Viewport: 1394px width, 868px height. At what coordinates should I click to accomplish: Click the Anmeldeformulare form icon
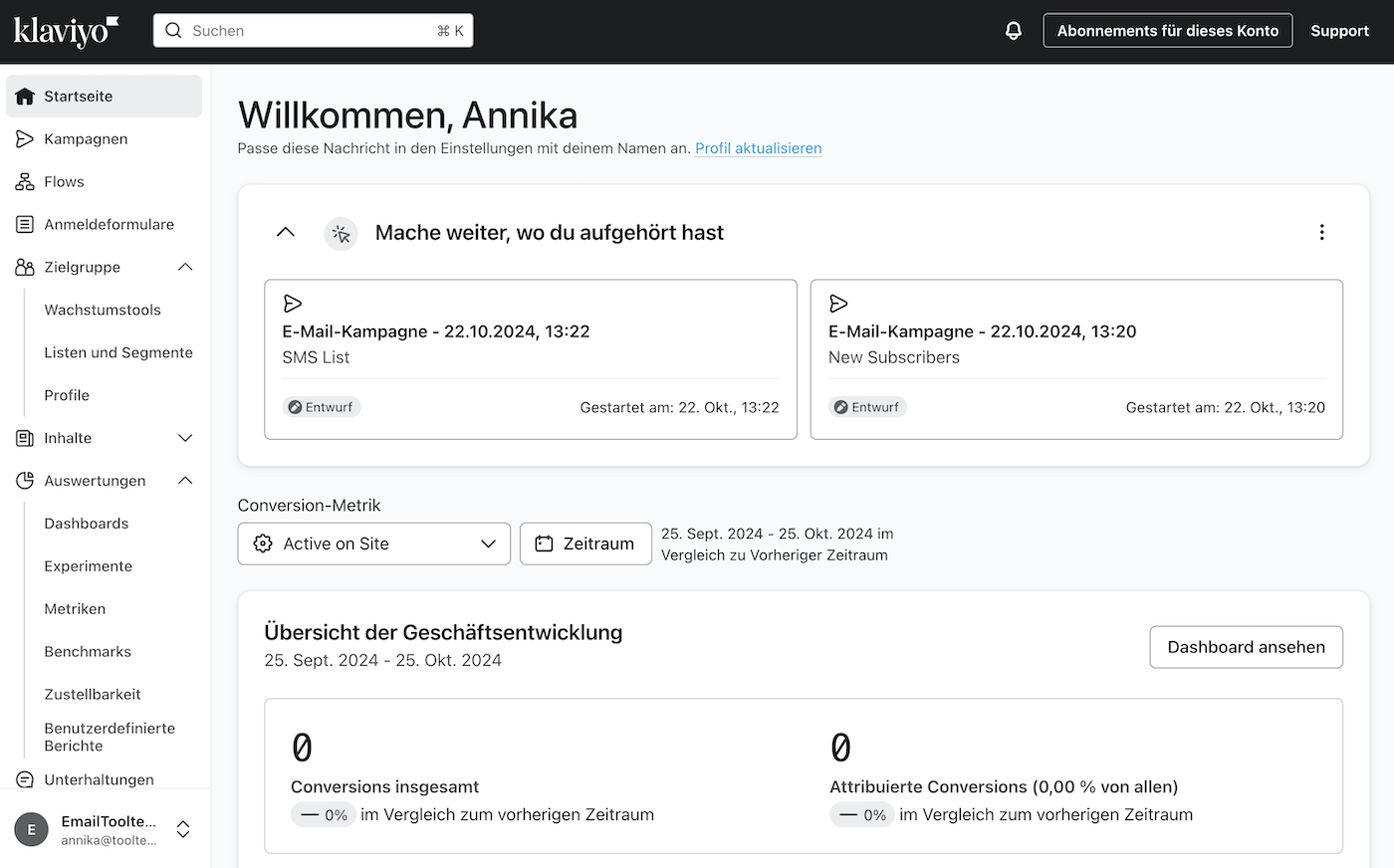(x=25, y=225)
